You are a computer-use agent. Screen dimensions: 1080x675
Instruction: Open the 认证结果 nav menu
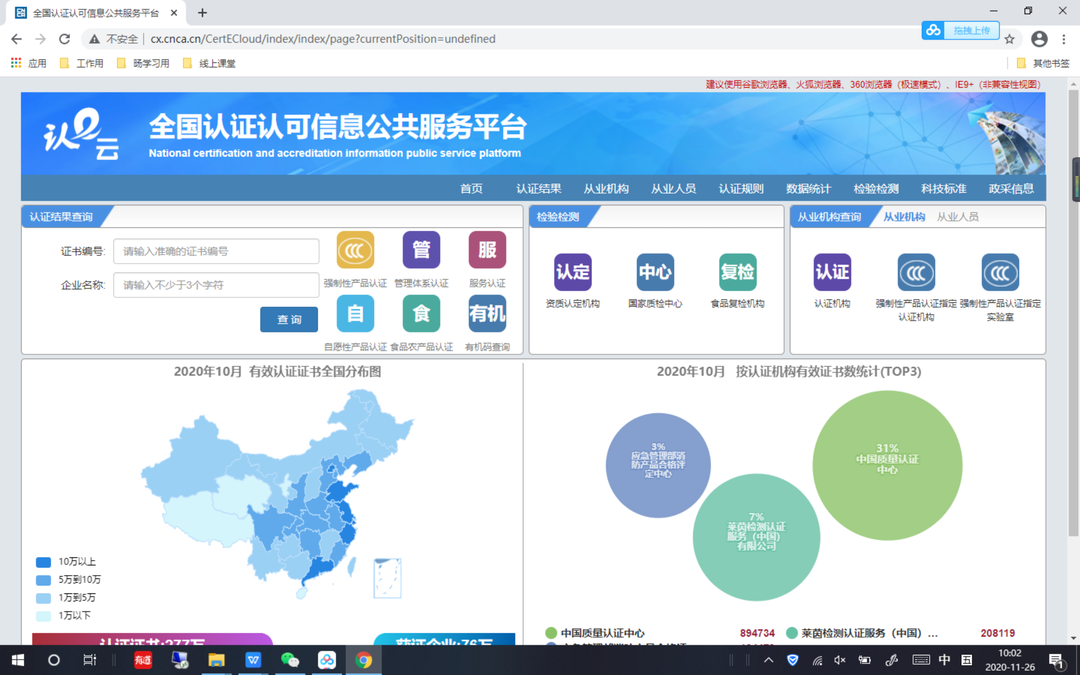click(x=539, y=189)
